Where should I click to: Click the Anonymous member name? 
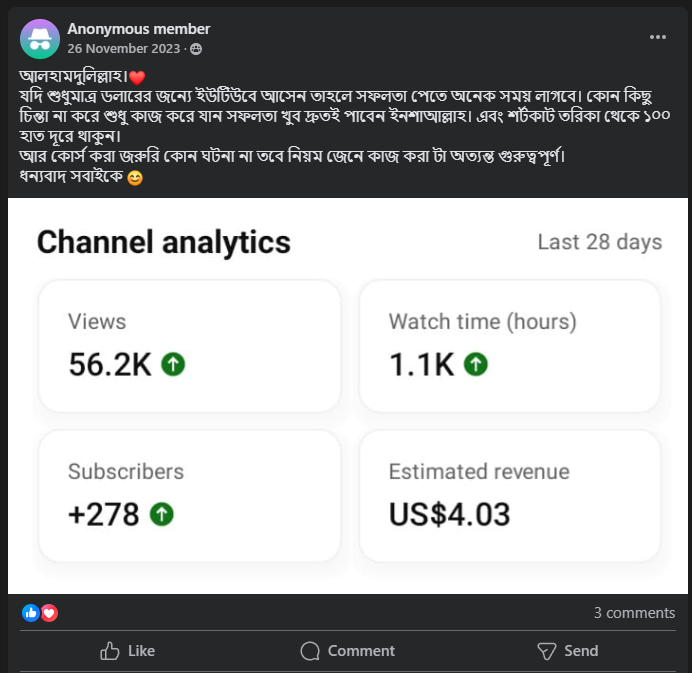(x=139, y=29)
